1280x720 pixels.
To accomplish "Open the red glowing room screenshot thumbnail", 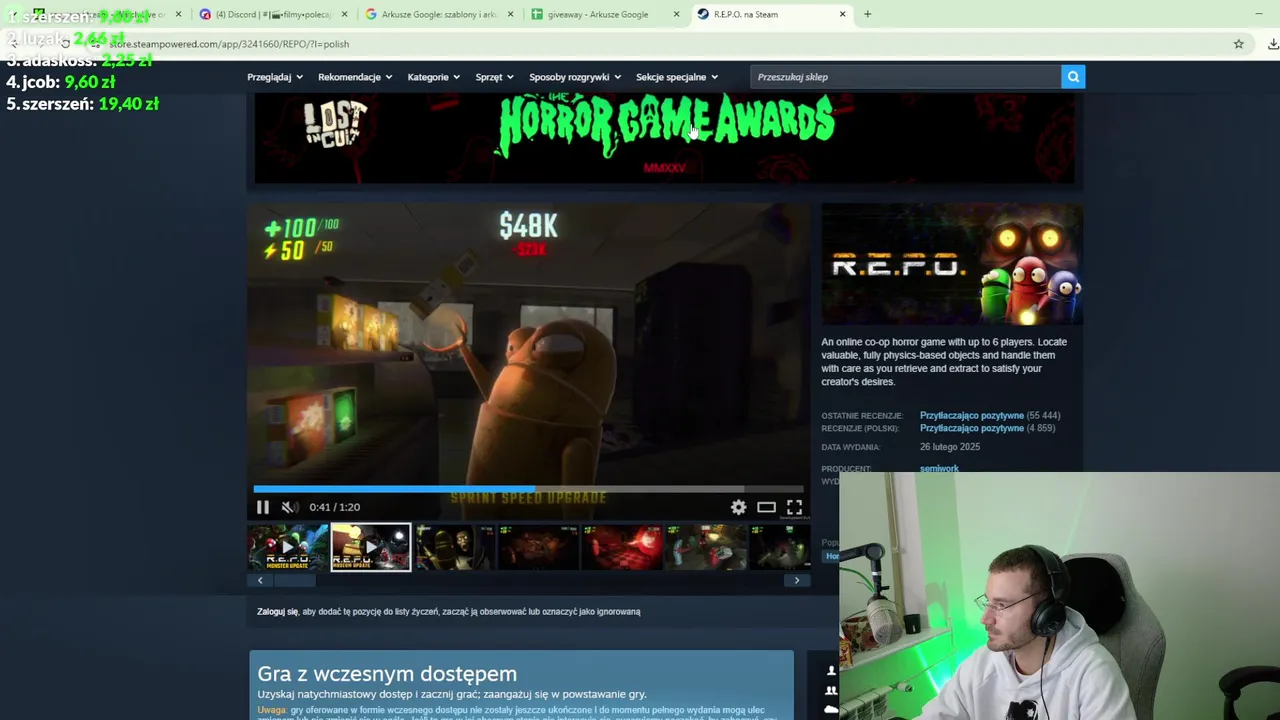I will (622, 548).
